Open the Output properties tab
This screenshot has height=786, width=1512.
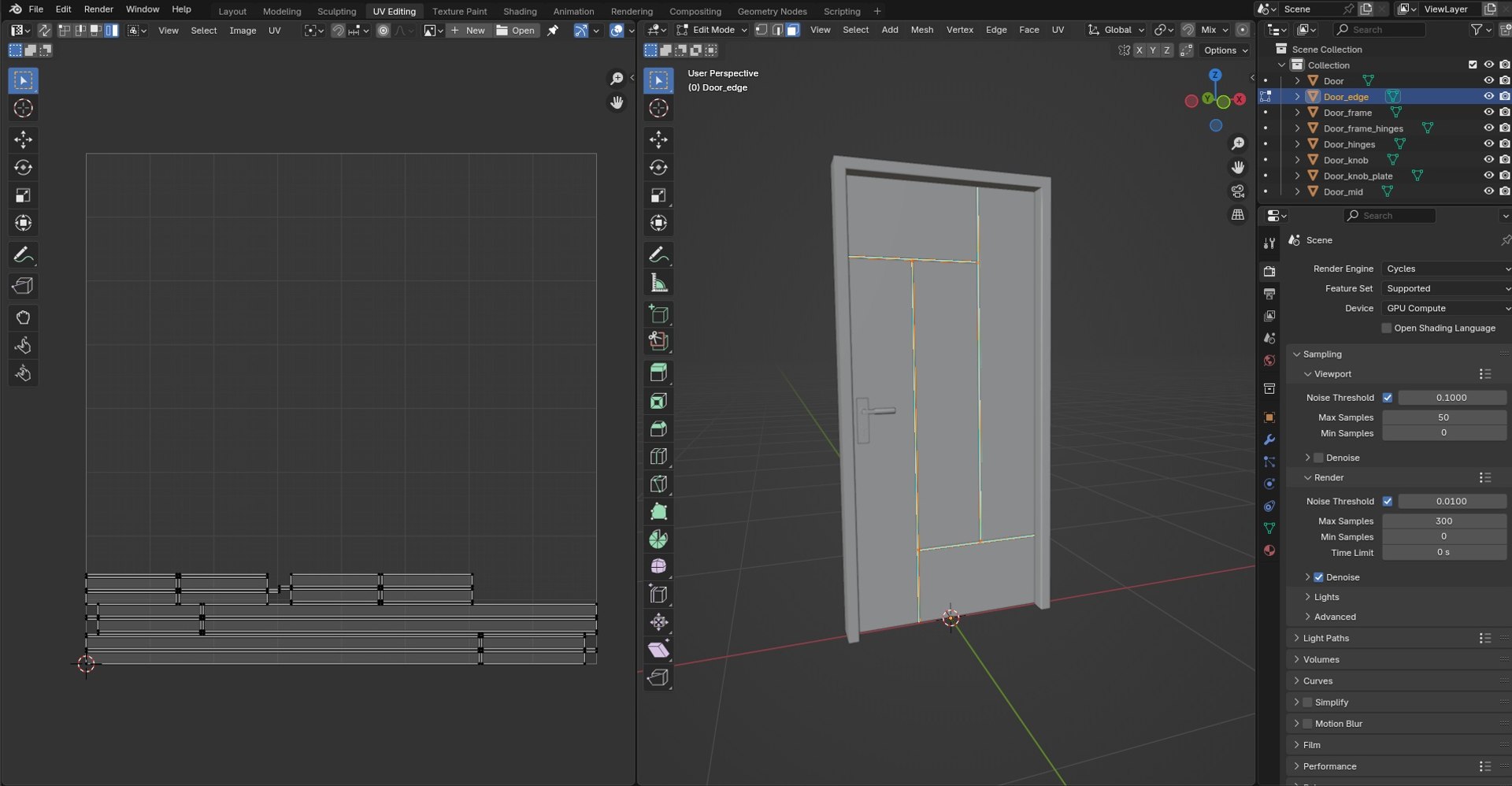(x=1269, y=294)
